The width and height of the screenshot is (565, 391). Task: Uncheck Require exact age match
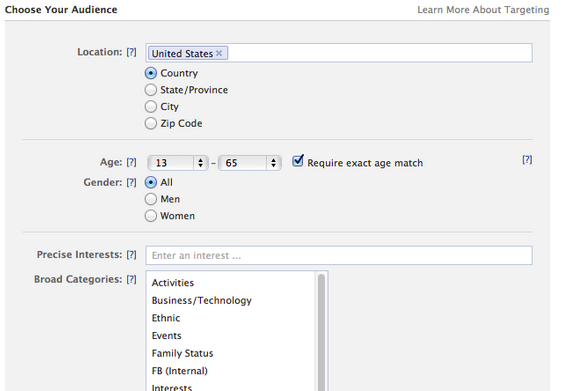[x=298, y=160]
